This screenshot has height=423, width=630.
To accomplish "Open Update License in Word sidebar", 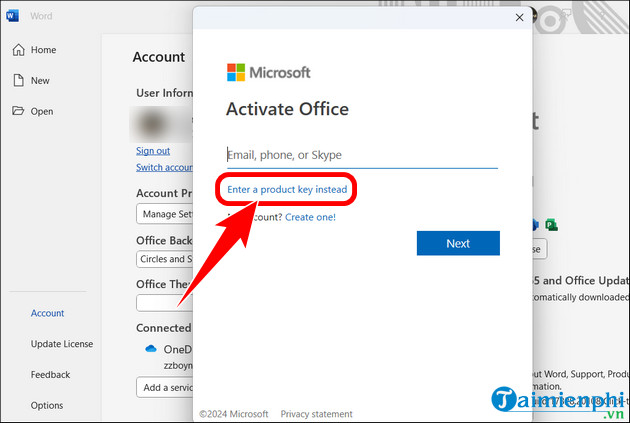I will pyautogui.click(x=62, y=344).
